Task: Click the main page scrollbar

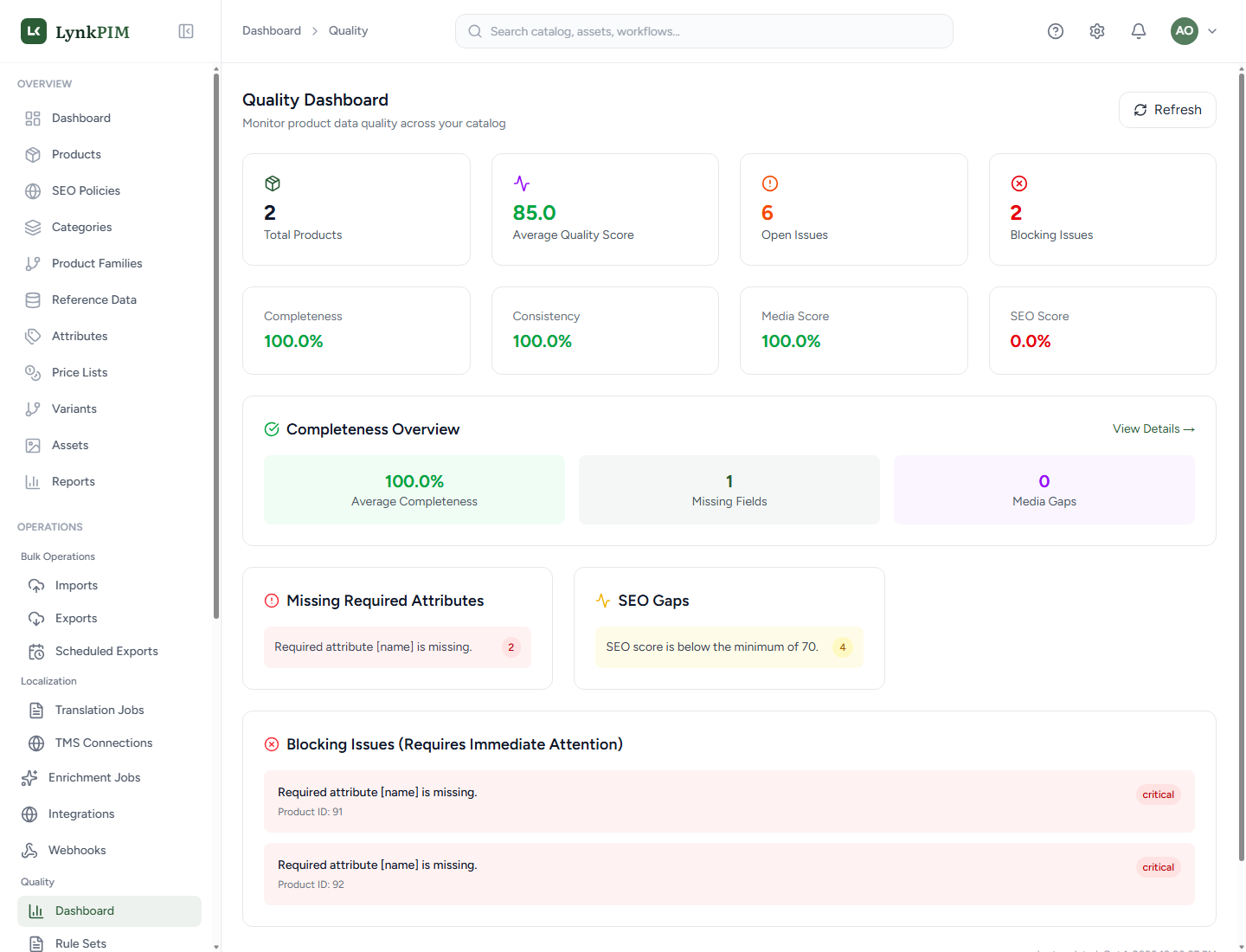Action: [x=1241, y=467]
